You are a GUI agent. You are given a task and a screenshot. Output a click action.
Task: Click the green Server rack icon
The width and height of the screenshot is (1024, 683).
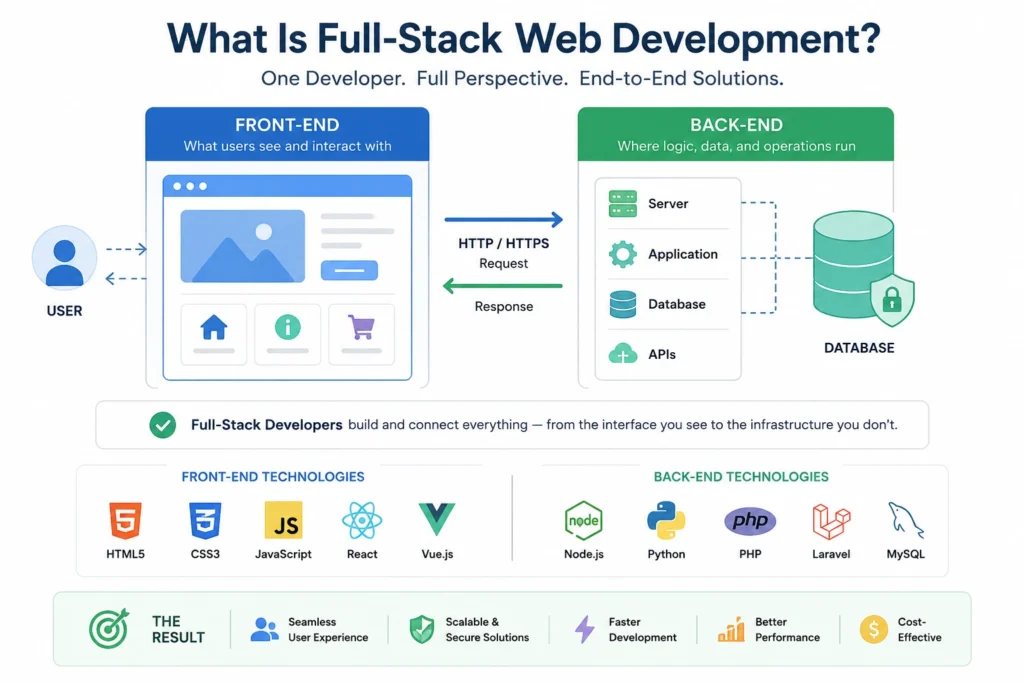click(x=622, y=204)
